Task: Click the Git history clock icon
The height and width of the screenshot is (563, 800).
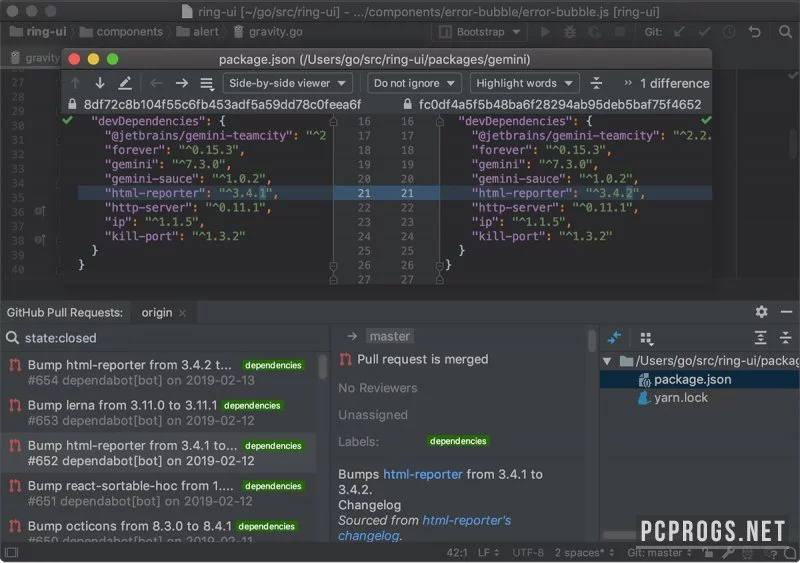Action: click(x=729, y=32)
